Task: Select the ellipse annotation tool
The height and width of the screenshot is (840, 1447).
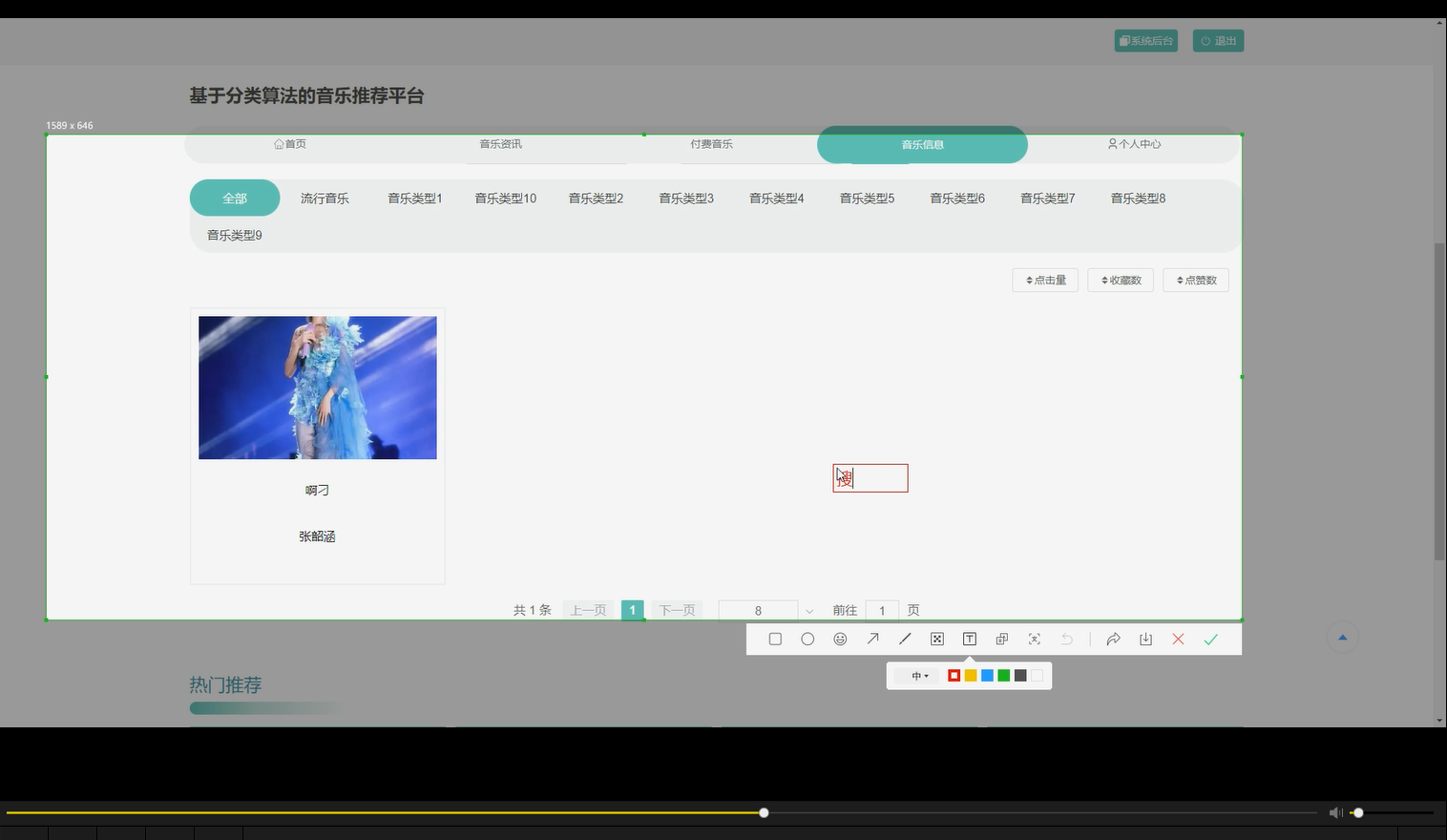Action: pyautogui.click(x=807, y=639)
